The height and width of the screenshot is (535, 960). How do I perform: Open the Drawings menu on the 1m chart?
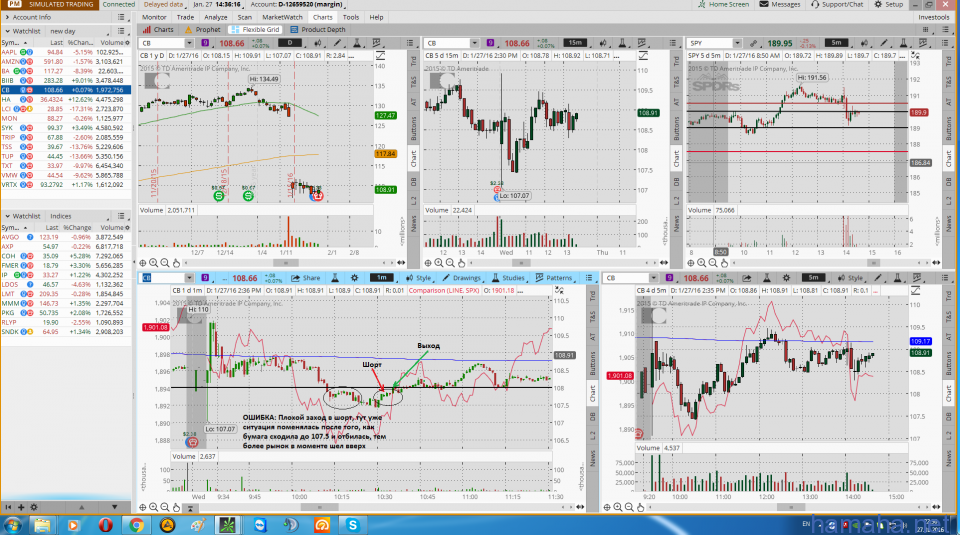coord(462,278)
